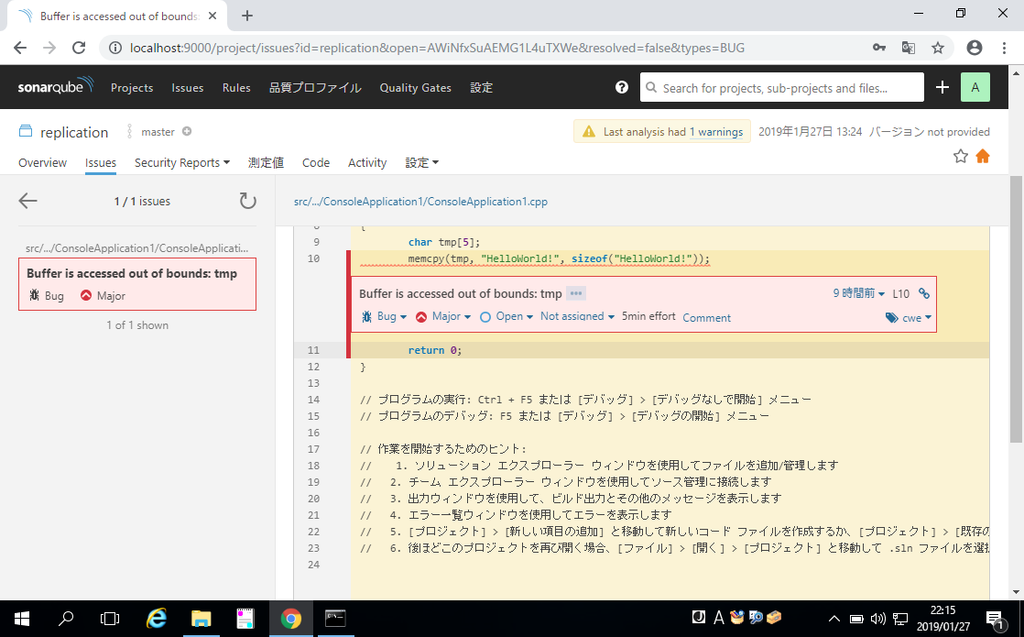Click the project folder icon beside replication

(25, 131)
